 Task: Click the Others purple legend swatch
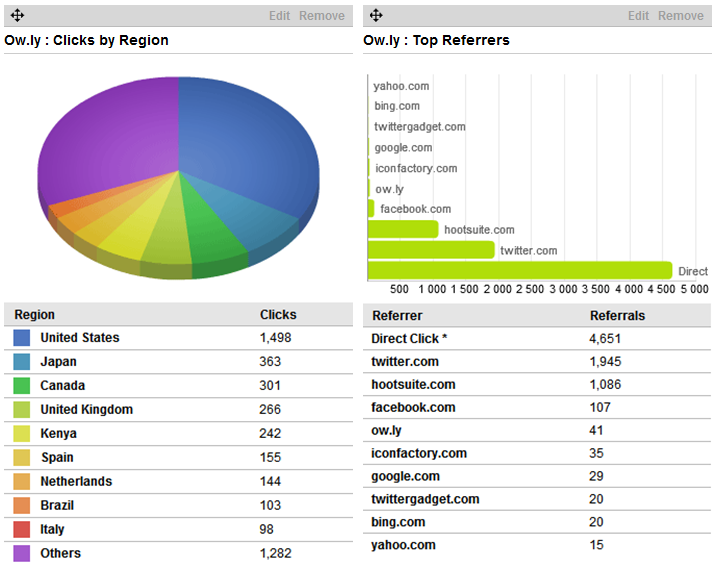click(x=21, y=554)
